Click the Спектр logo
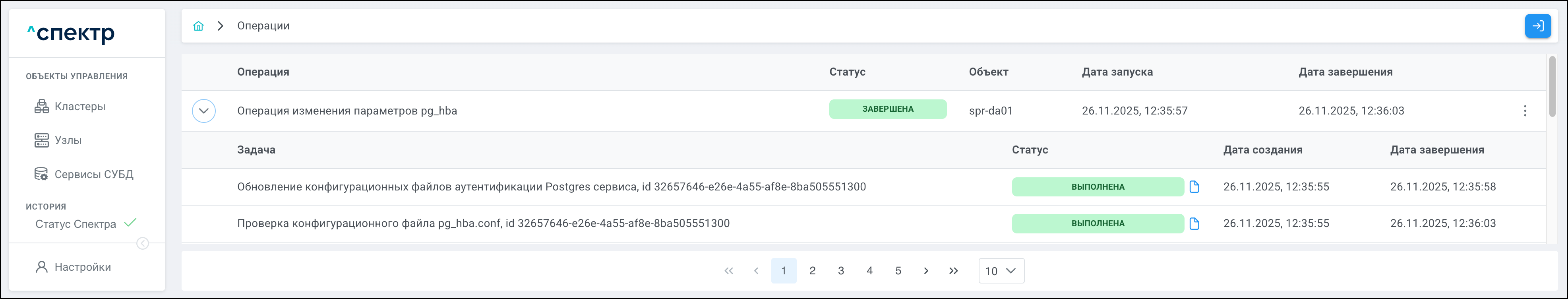Screen dimensions: 1568x299 (71, 33)
